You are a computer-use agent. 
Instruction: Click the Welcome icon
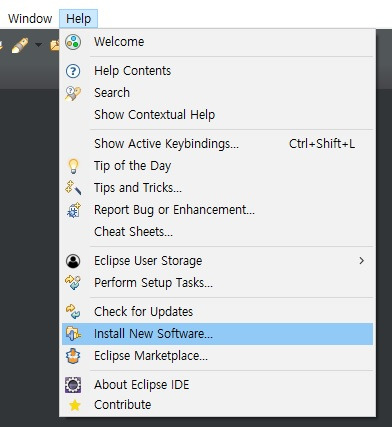(73, 42)
